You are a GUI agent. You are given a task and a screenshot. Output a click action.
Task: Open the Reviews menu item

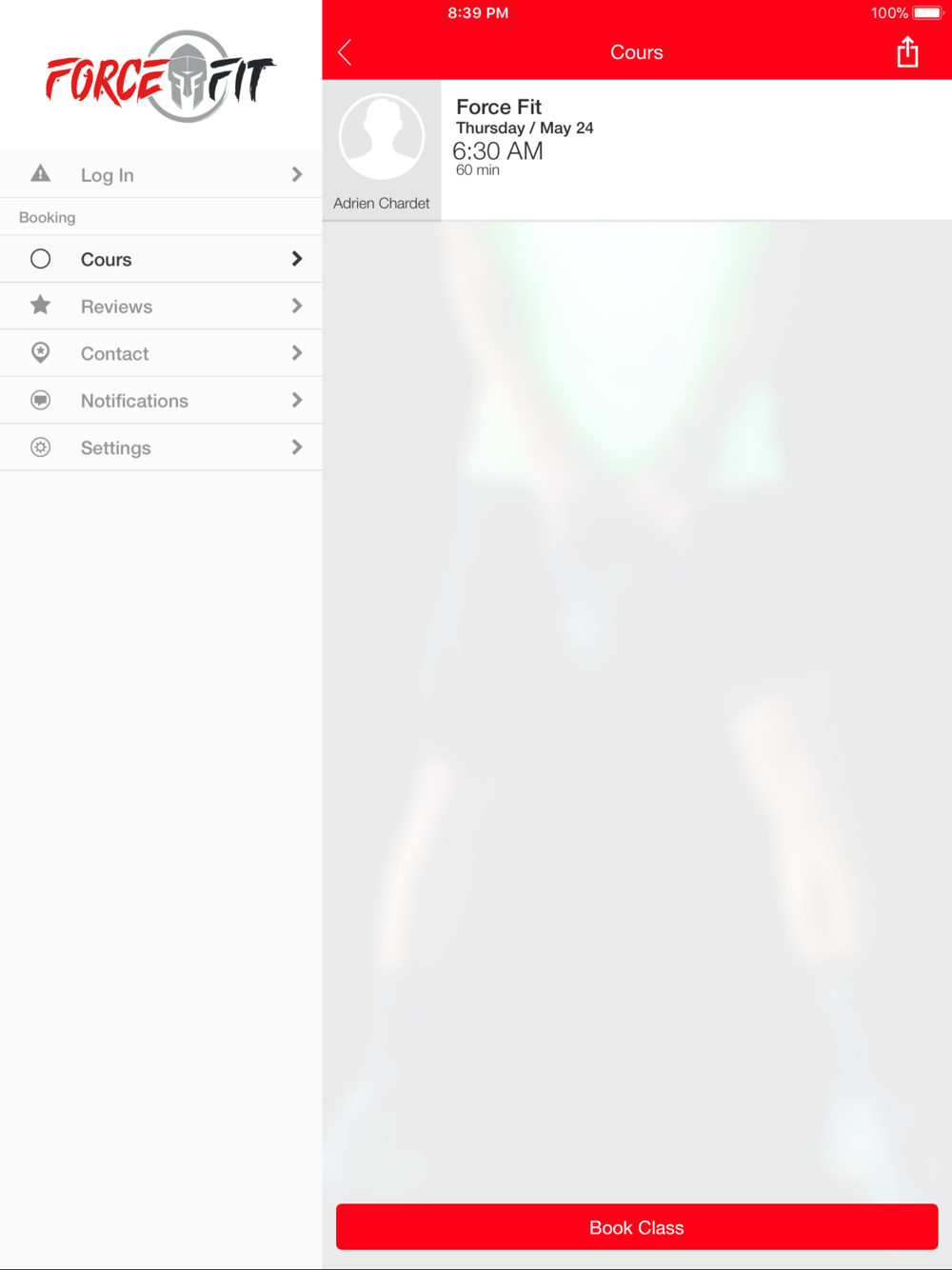tap(161, 306)
